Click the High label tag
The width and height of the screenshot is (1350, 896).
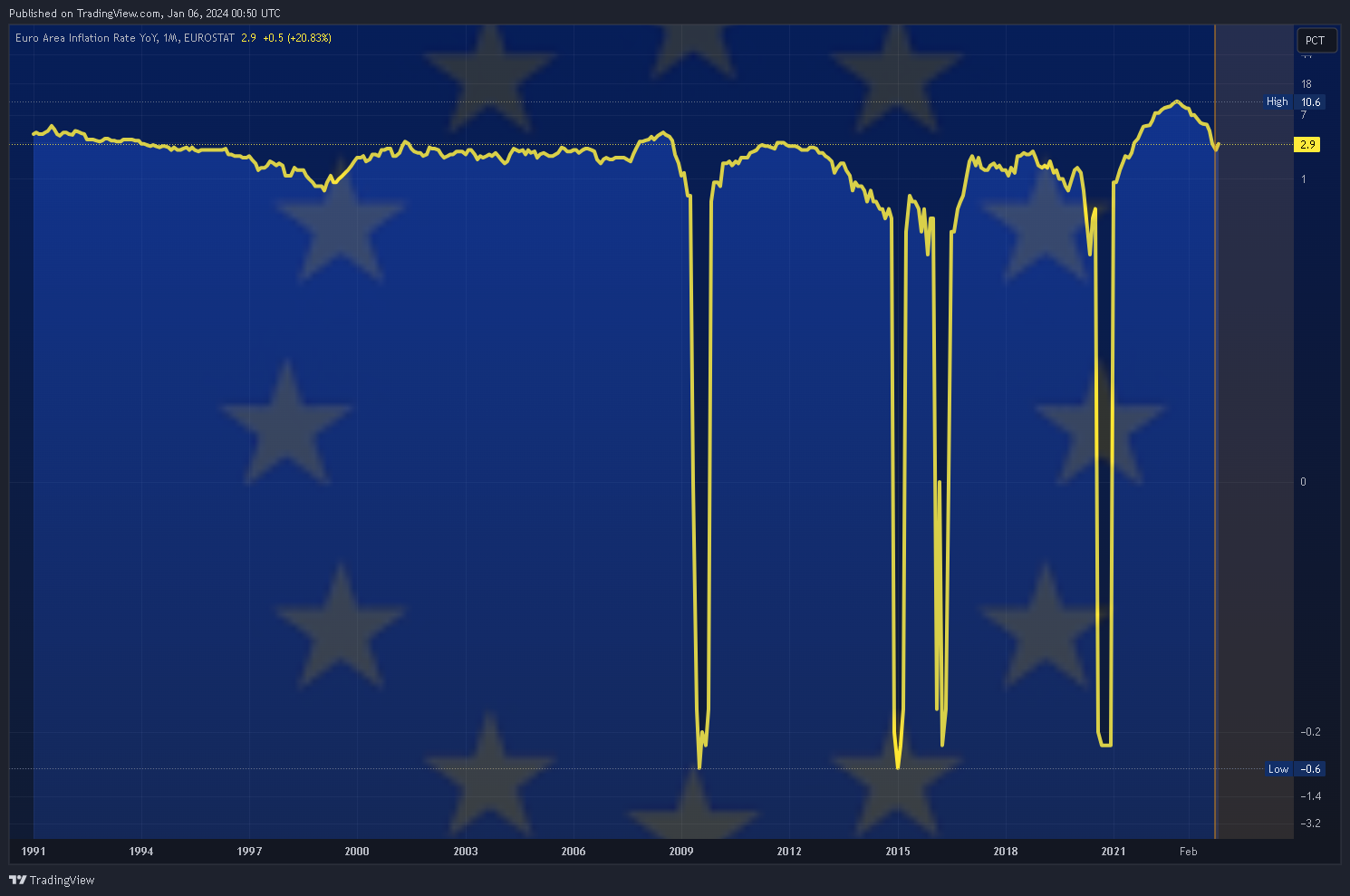click(x=1277, y=101)
